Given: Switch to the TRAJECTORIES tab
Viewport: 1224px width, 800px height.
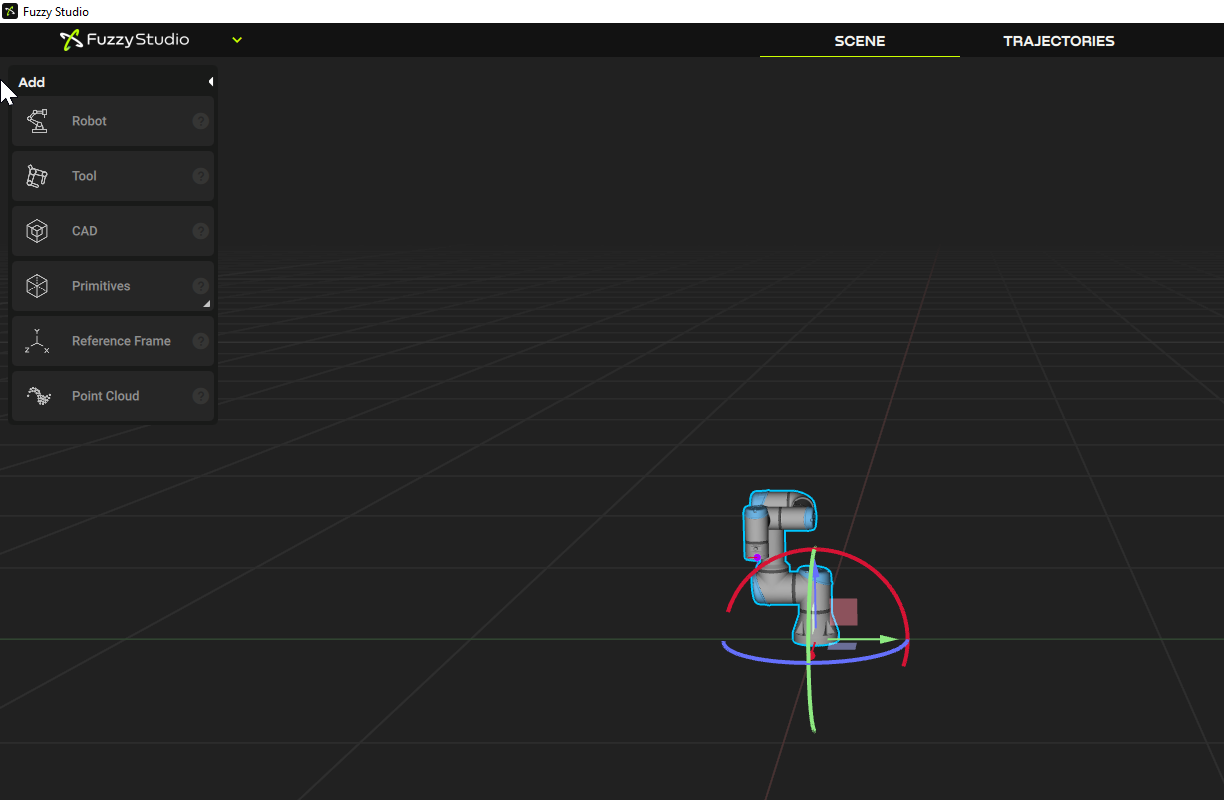Looking at the screenshot, I should 1059,41.
